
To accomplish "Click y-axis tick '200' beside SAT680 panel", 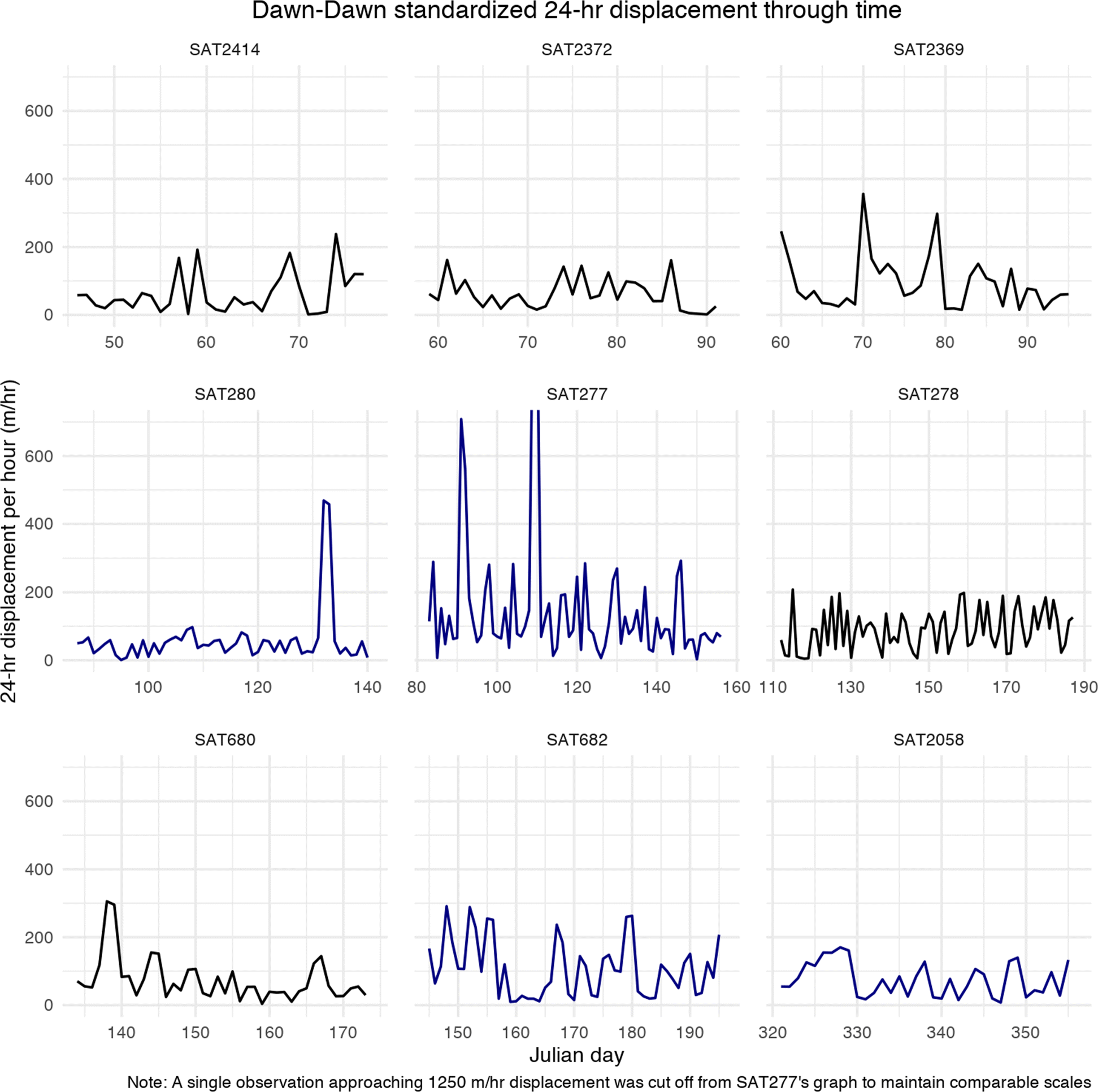I will (x=38, y=938).
